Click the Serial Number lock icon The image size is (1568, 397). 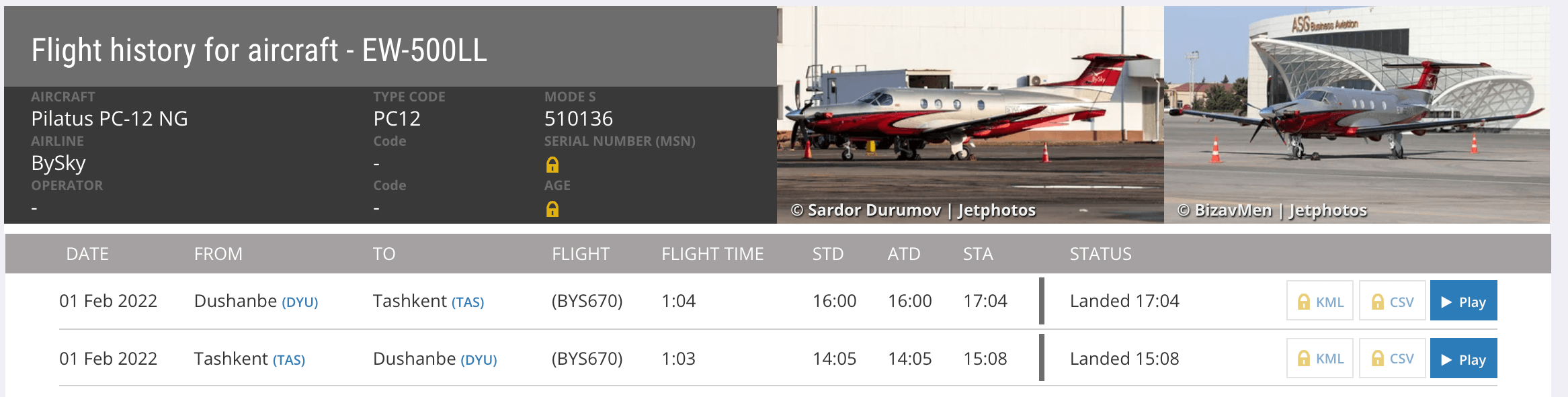(x=552, y=165)
